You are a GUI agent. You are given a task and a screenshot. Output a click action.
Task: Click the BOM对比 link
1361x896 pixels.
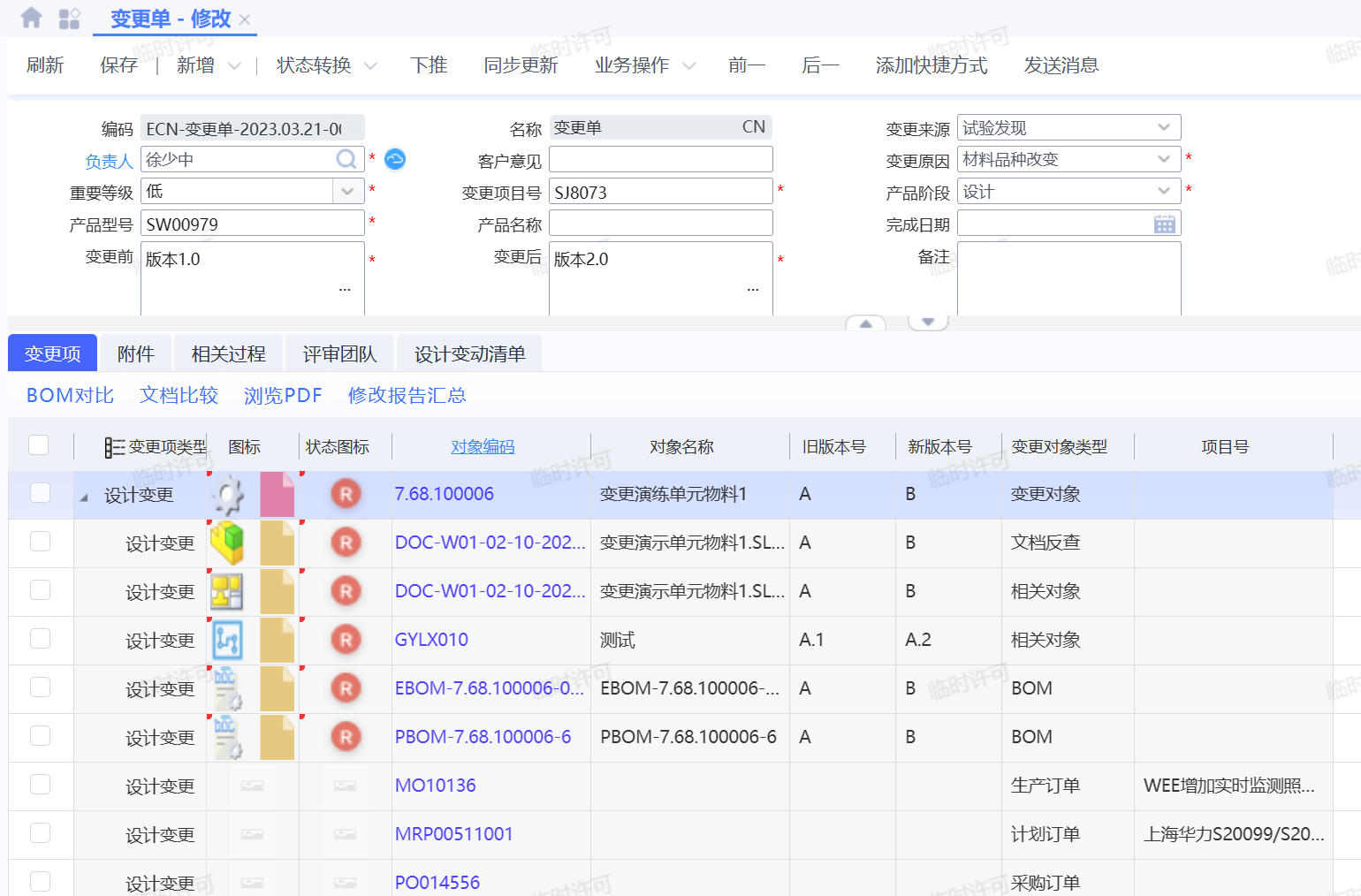(70, 395)
